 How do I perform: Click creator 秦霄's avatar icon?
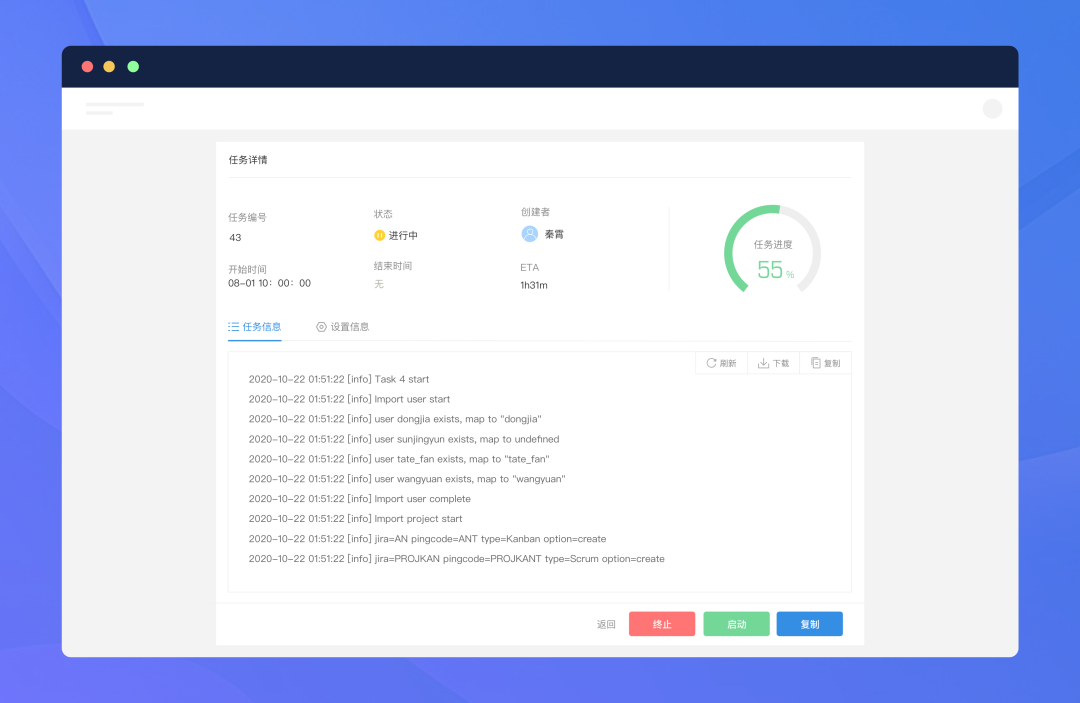[529, 234]
